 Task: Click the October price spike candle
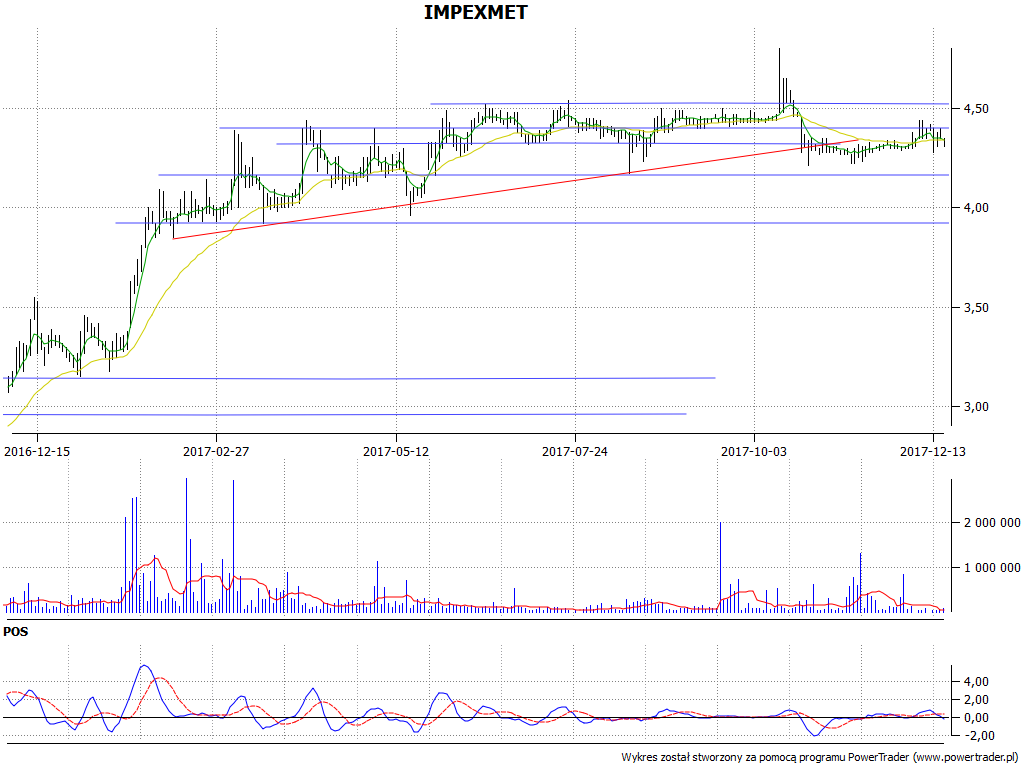(x=779, y=80)
